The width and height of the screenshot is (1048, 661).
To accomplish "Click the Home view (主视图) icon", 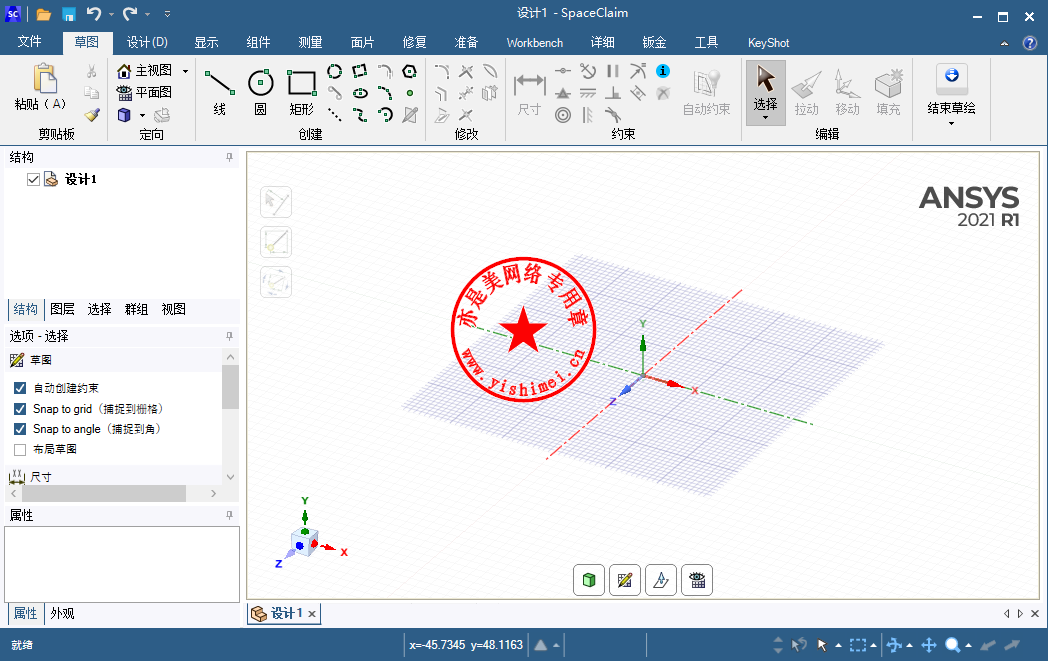I will coord(125,71).
